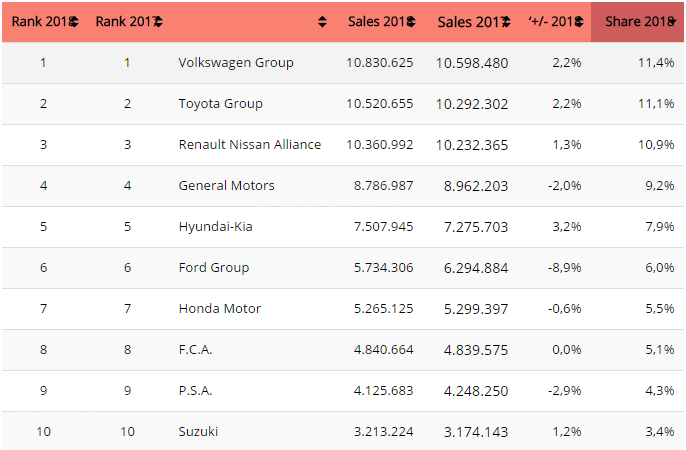Sort table by Rank 2017 column
Viewport: 686px width, 450px height.
(129, 21)
